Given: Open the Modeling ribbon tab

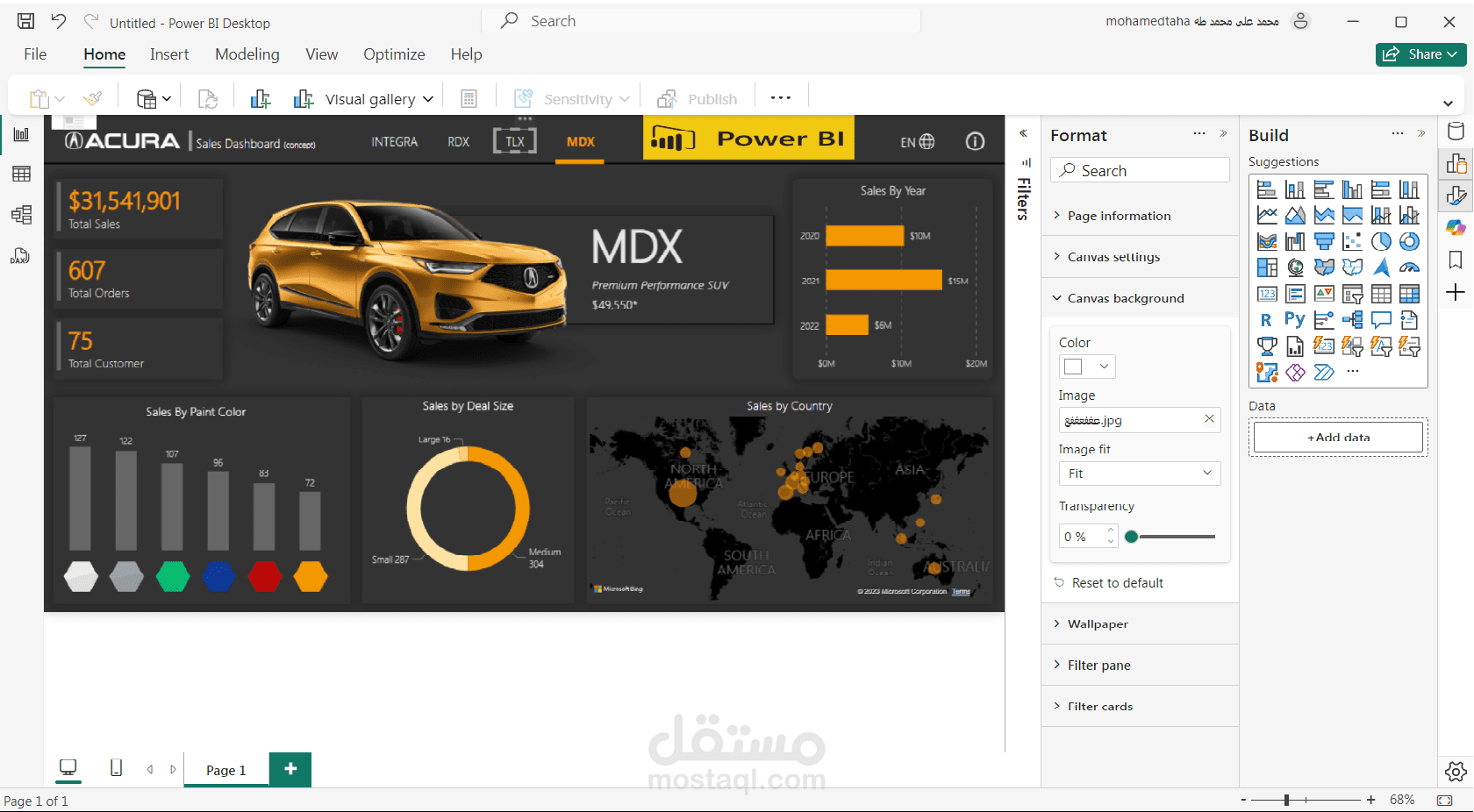Looking at the screenshot, I should (x=247, y=54).
